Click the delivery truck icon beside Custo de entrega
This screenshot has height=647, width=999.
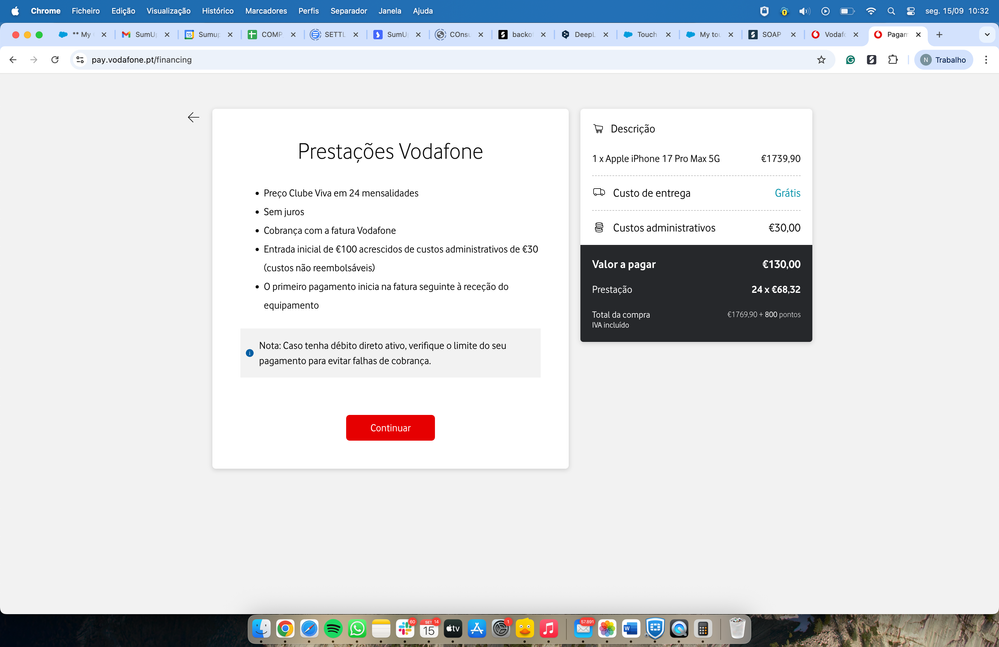pyautogui.click(x=598, y=192)
